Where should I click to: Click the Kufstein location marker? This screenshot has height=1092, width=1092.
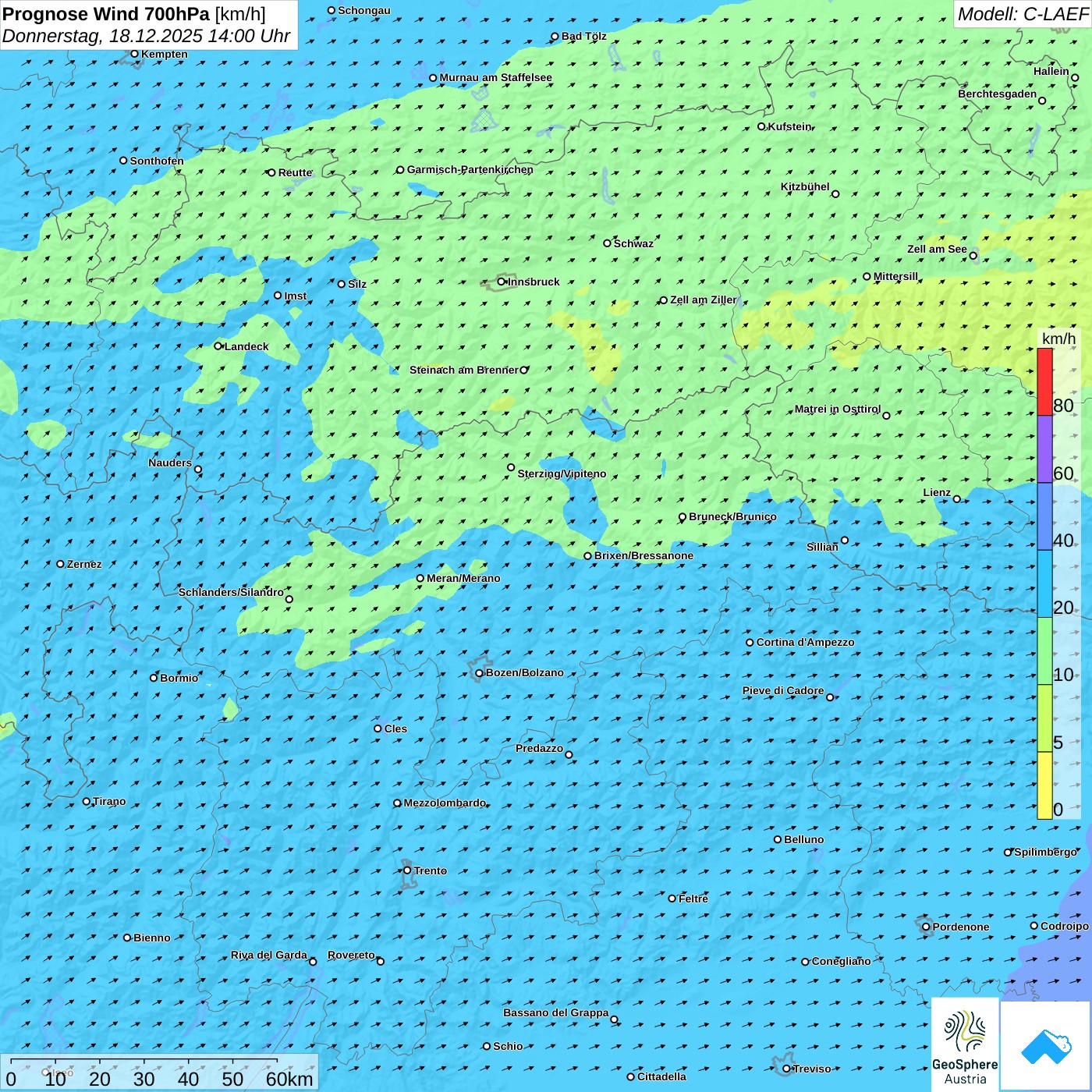click(x=762, y=126)
